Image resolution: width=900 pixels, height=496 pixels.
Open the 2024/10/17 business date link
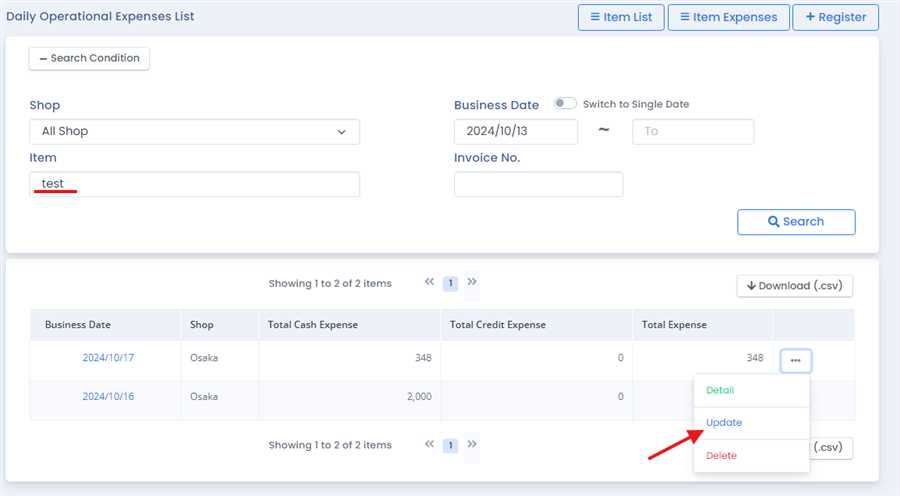point(108,358)
